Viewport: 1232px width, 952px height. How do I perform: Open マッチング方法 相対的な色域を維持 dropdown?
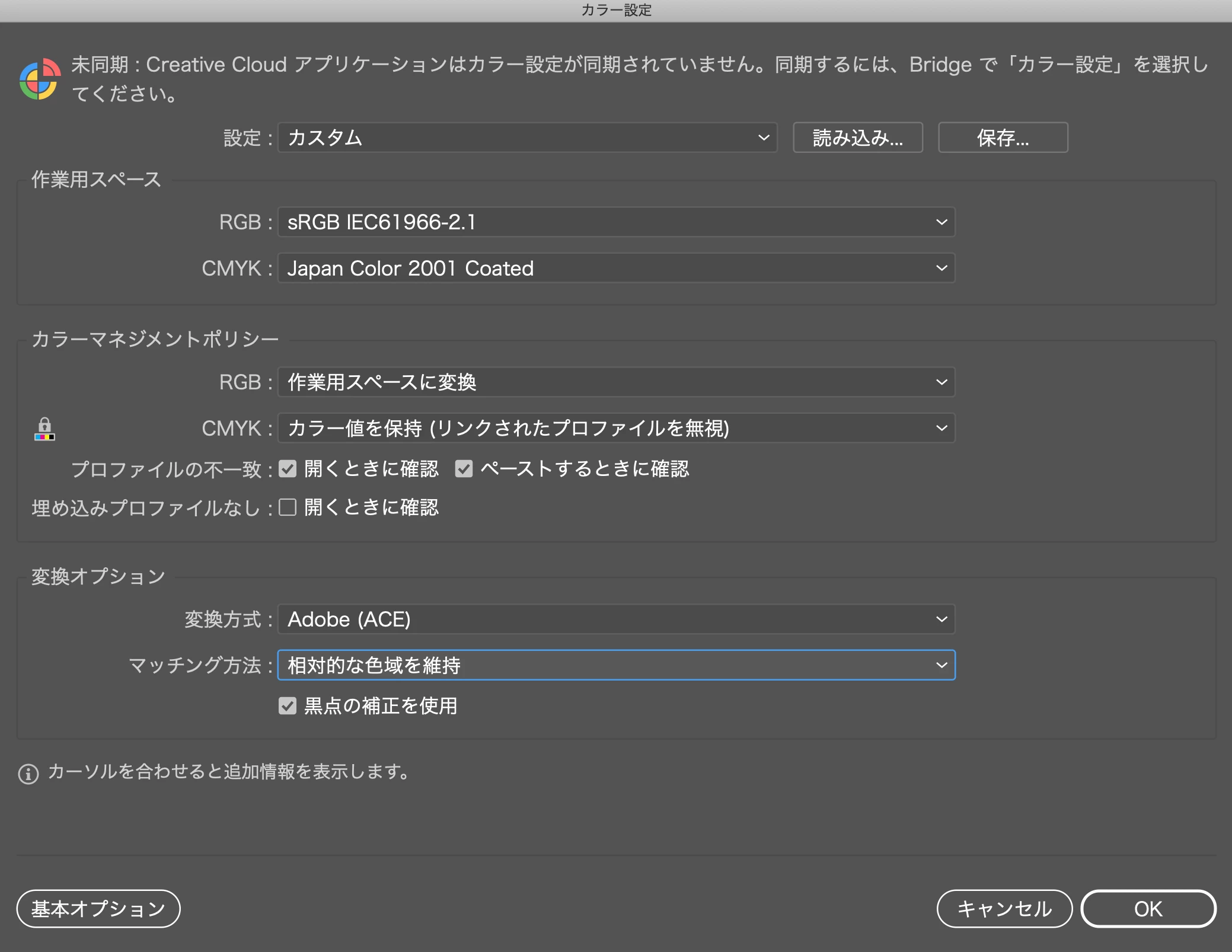pos(616,665)
